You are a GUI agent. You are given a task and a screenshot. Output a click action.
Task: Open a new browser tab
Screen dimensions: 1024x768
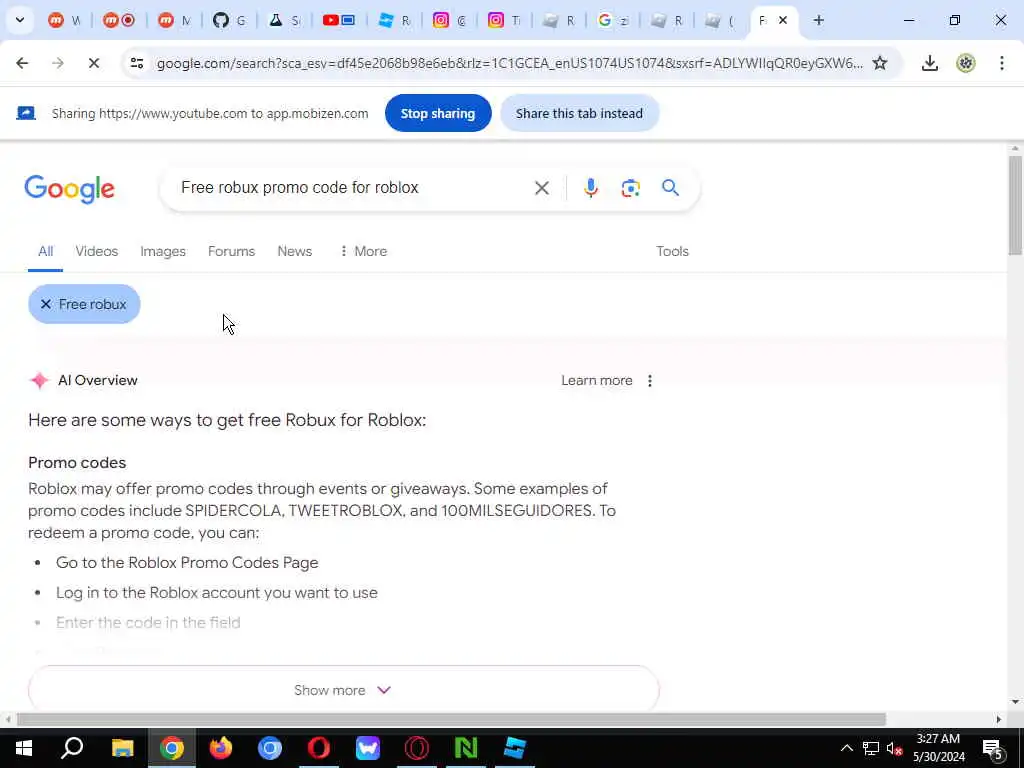(x=818, y=20)
